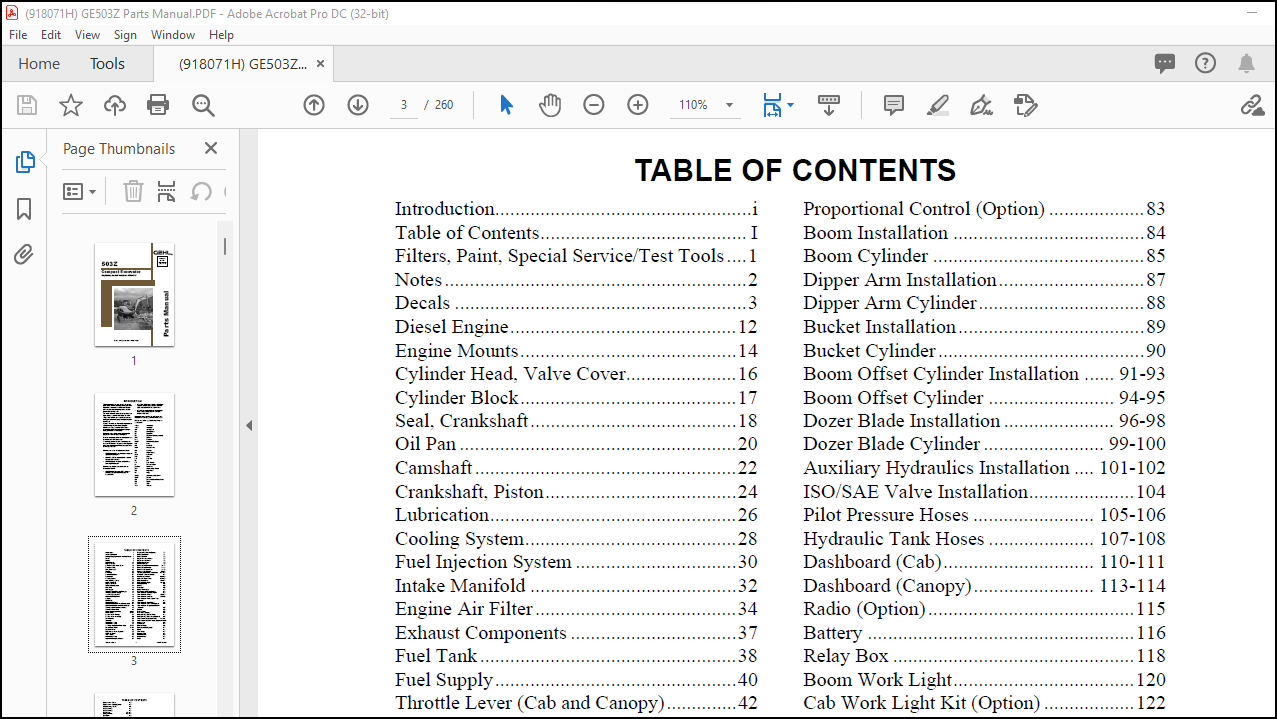Switch to the Tools tab

(107, 64)
